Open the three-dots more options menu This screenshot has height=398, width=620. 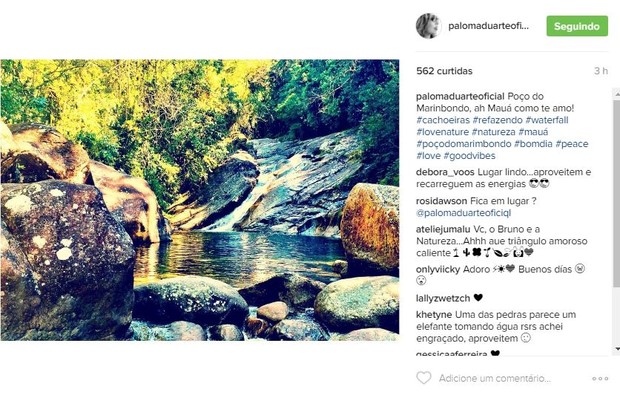pyautogui.click(x=600, y=378)
